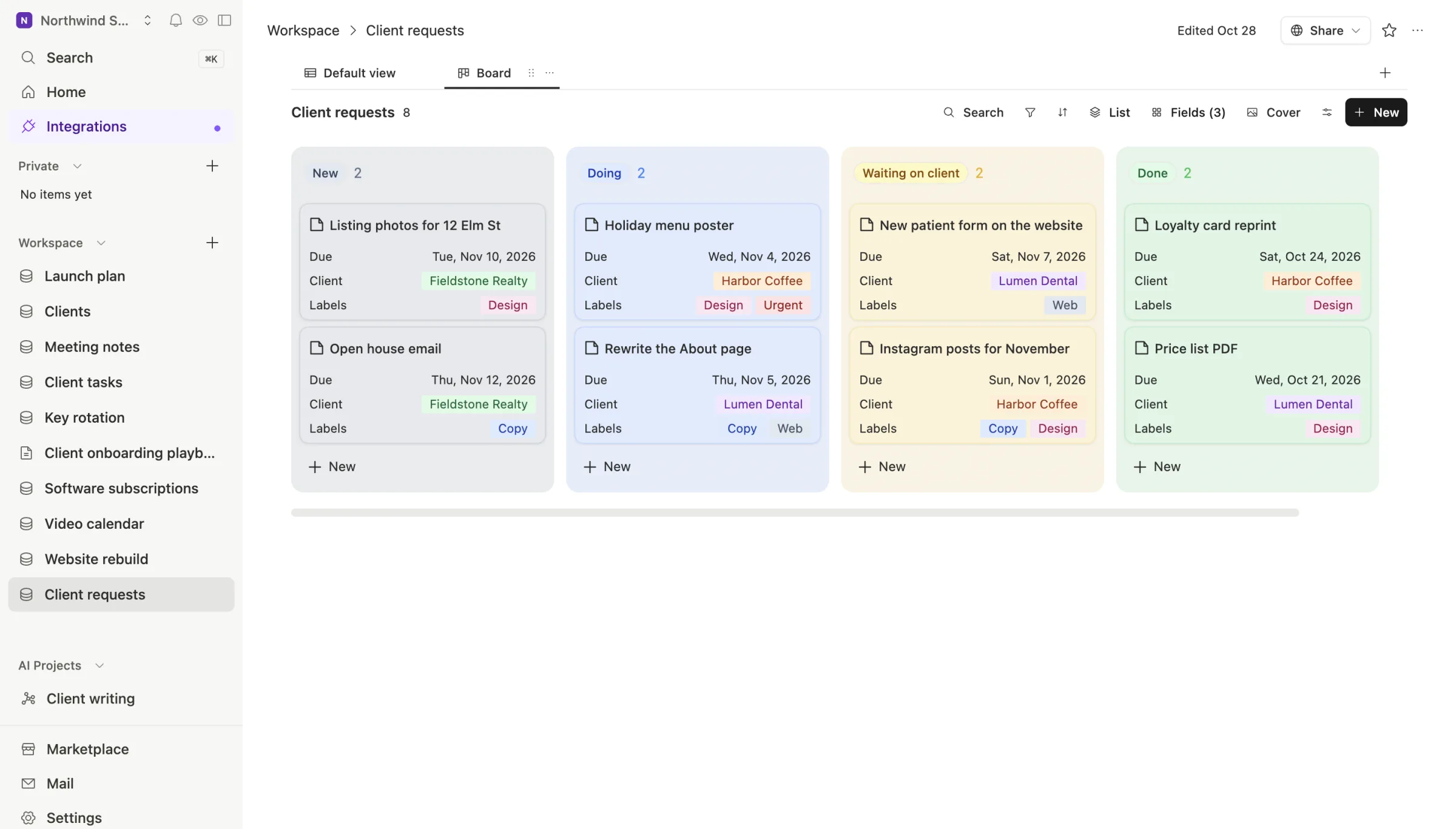This screenshot has width=1456, height=829.
Task: Open view settings sliders icon
Action: point(1327,113)
